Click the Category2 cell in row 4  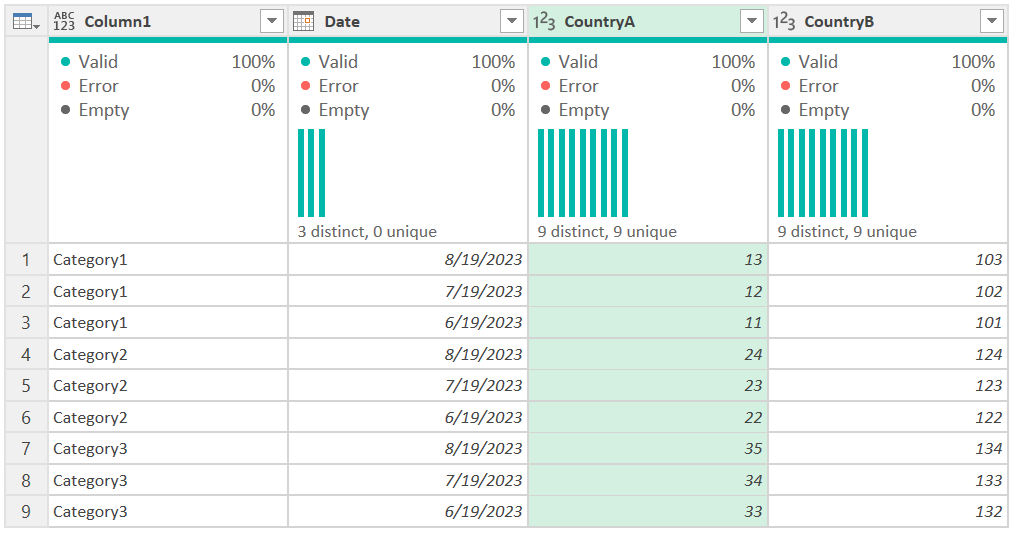coord(168,355)
